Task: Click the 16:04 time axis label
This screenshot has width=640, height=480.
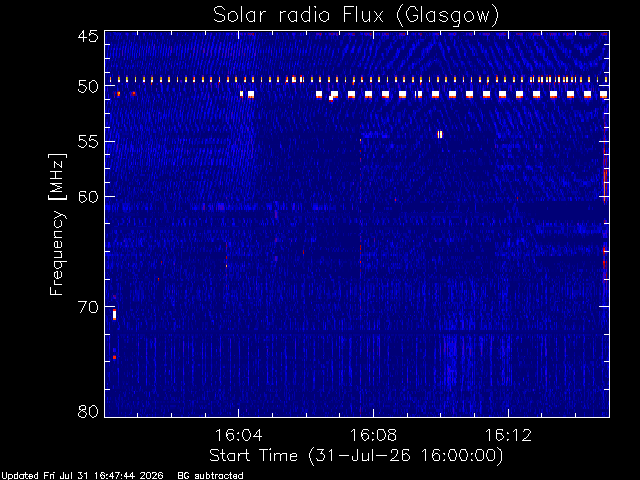Action: tap(238, 435)
